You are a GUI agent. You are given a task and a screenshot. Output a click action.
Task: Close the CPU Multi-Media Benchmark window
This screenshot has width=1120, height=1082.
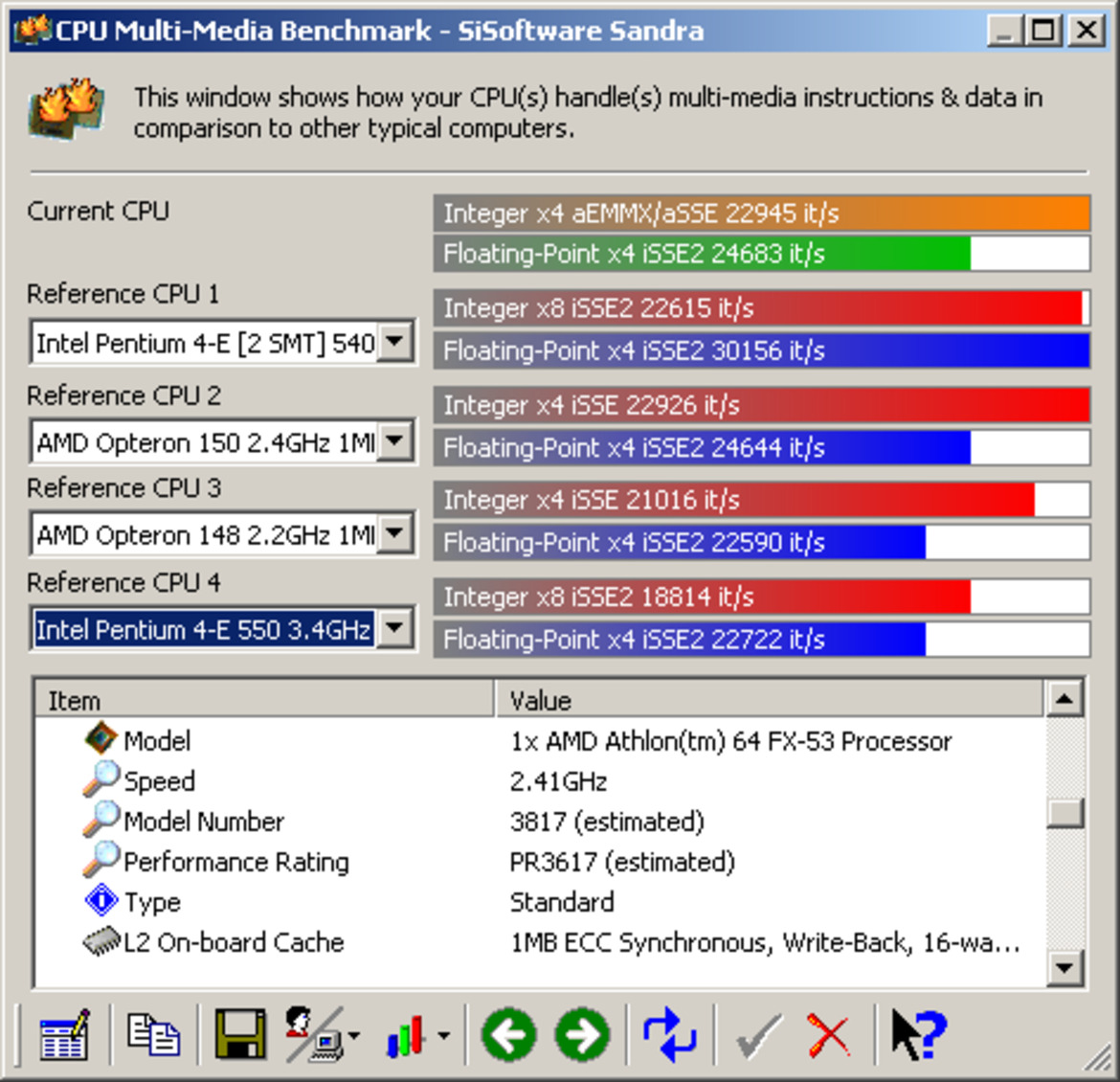1086,31
